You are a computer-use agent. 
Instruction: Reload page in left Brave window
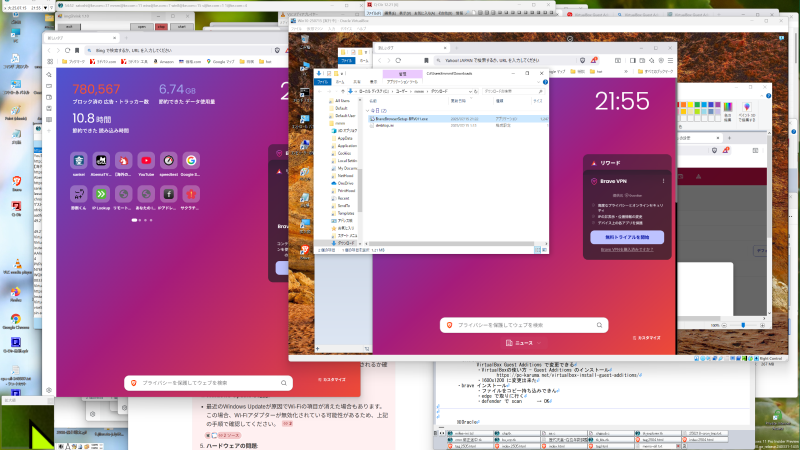67,51
